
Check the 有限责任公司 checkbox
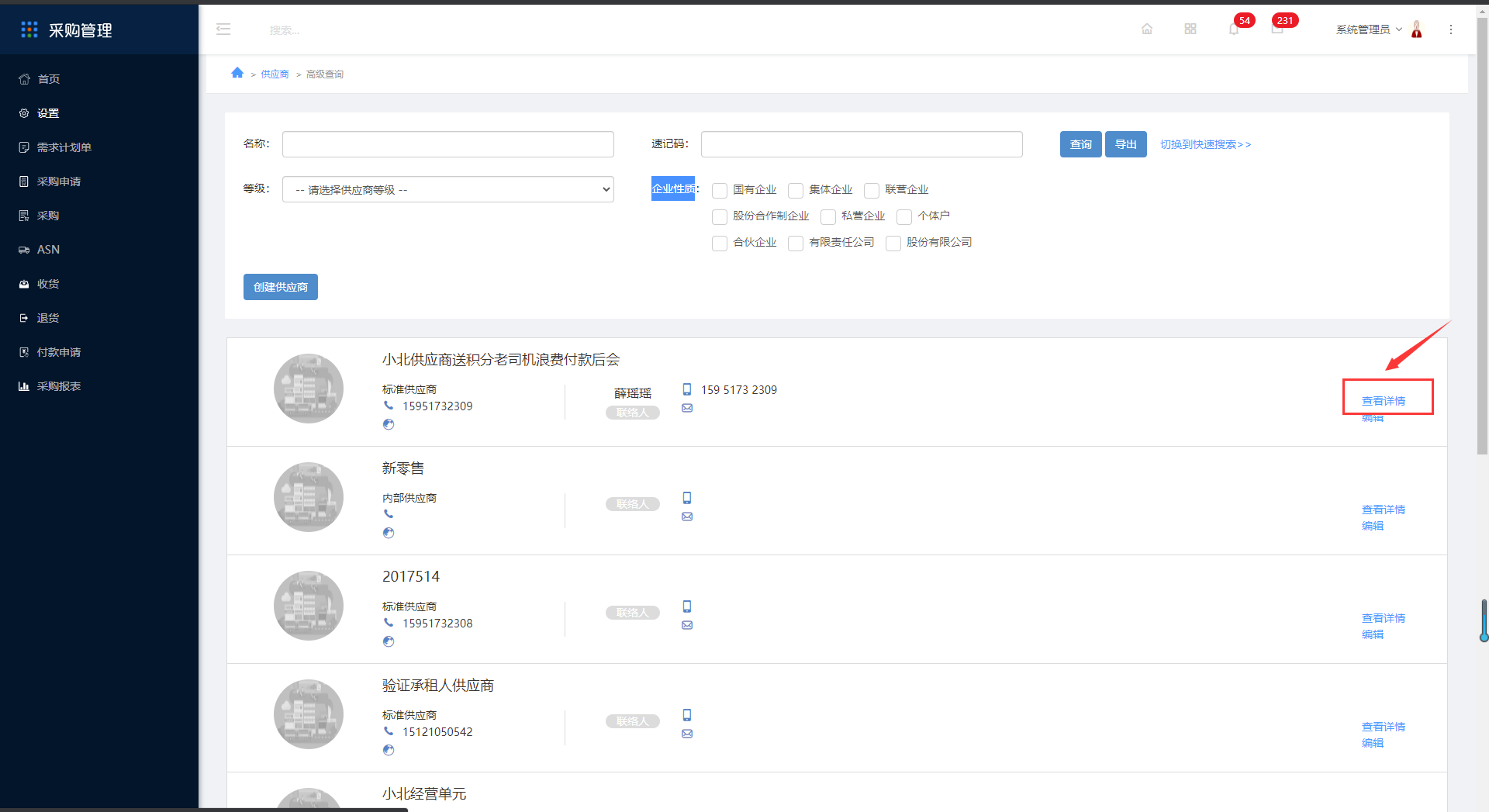pyautogui.click(x=796, y=244)
